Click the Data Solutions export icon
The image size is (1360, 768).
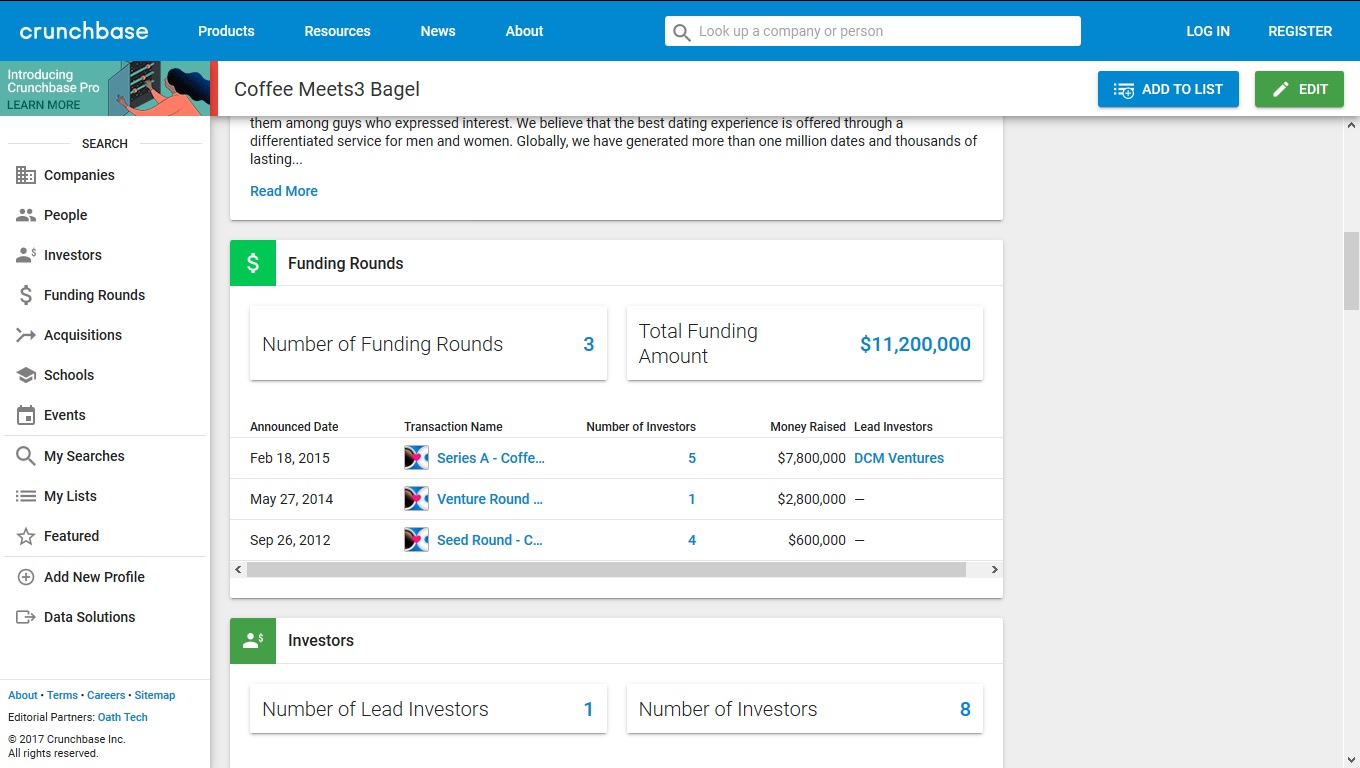point(26,617)
